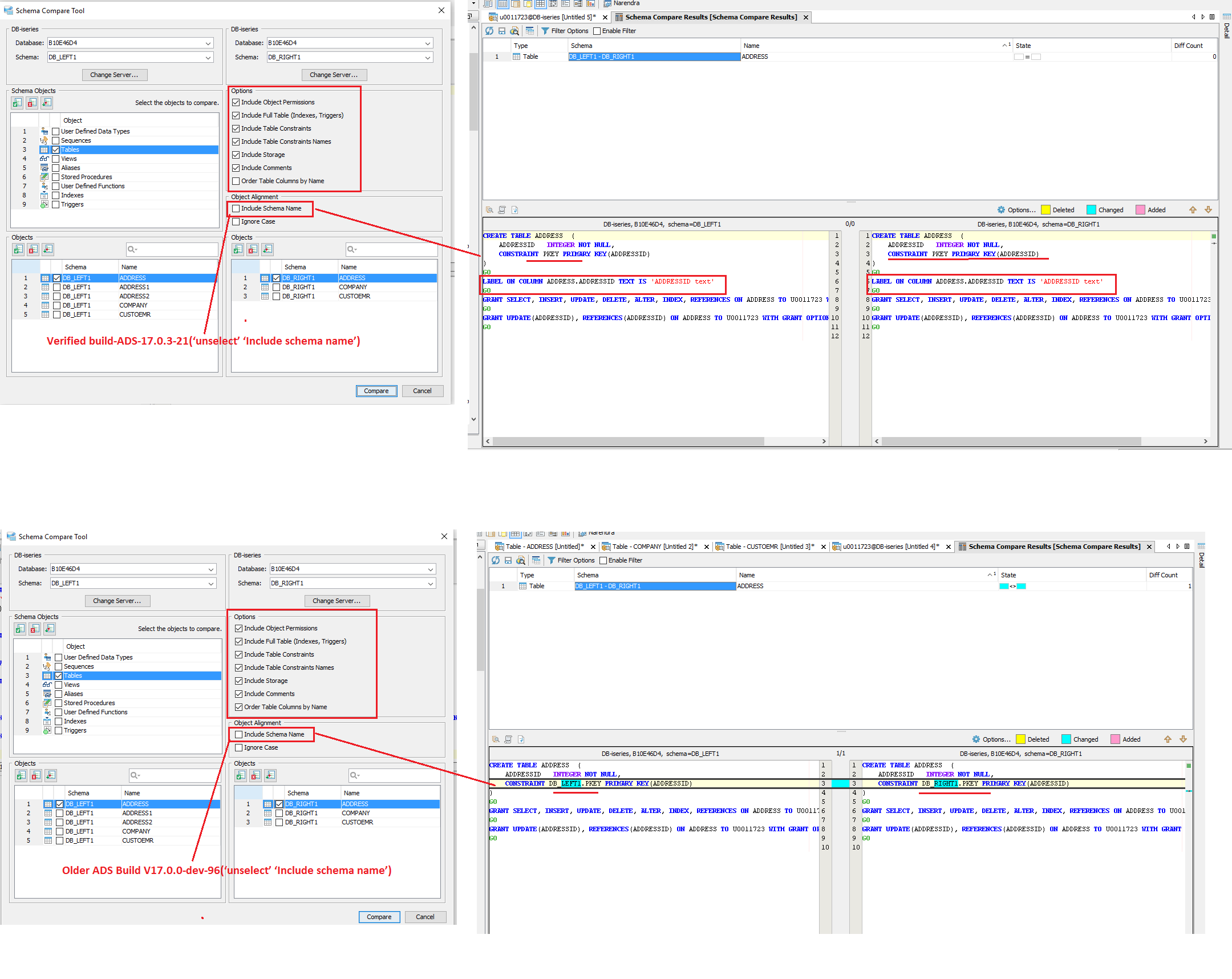The height and width of the screenshot is (979, 1232).
Task: Toggle Enable Filter checkbox in upper results toolbar
Action: pyautogui.click(x=597, y=31)
